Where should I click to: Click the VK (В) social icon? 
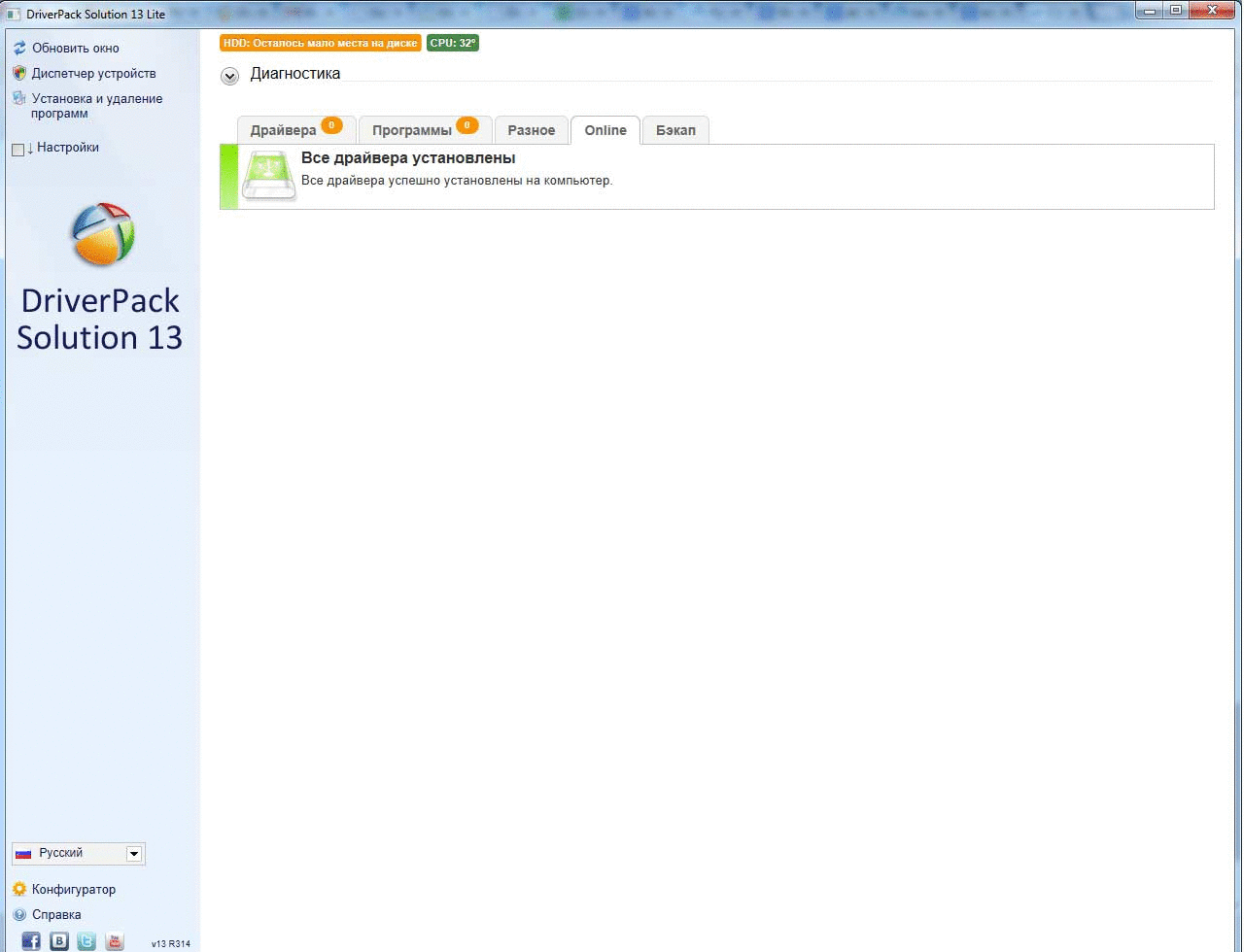pos(59,940)
